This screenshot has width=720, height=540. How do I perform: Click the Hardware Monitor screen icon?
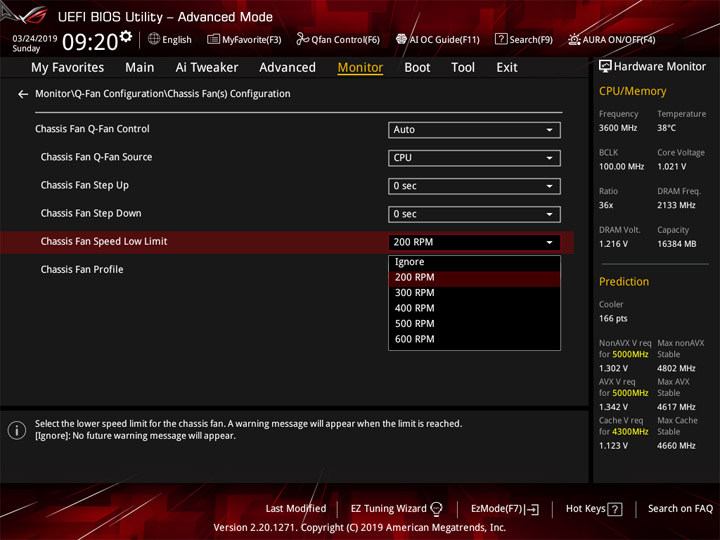pyautogui.click(x=605, y=66)
